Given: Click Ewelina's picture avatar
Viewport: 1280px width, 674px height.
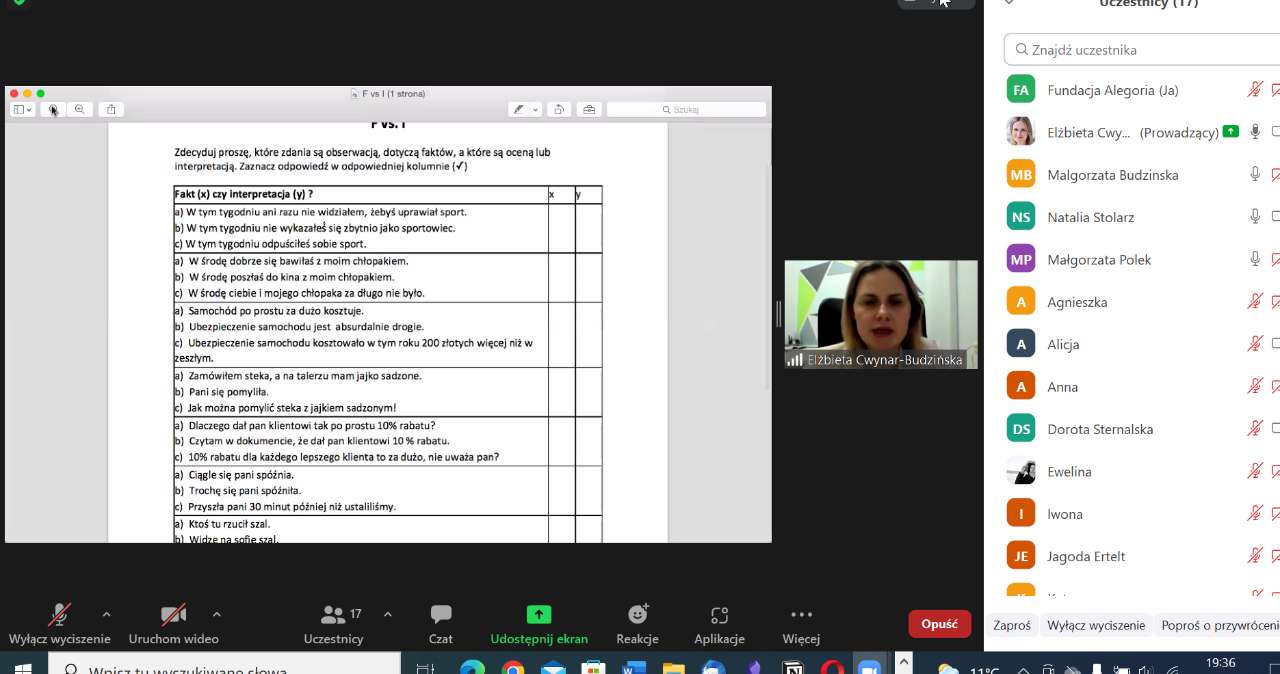Looking at the screenshot, I should click(x=1021, y=472).
